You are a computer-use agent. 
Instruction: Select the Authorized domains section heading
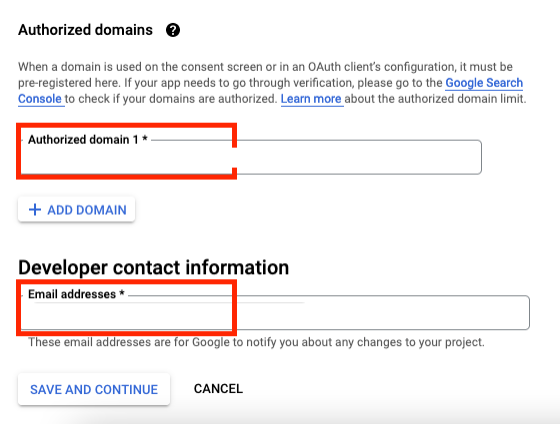[x=85, y=30]
